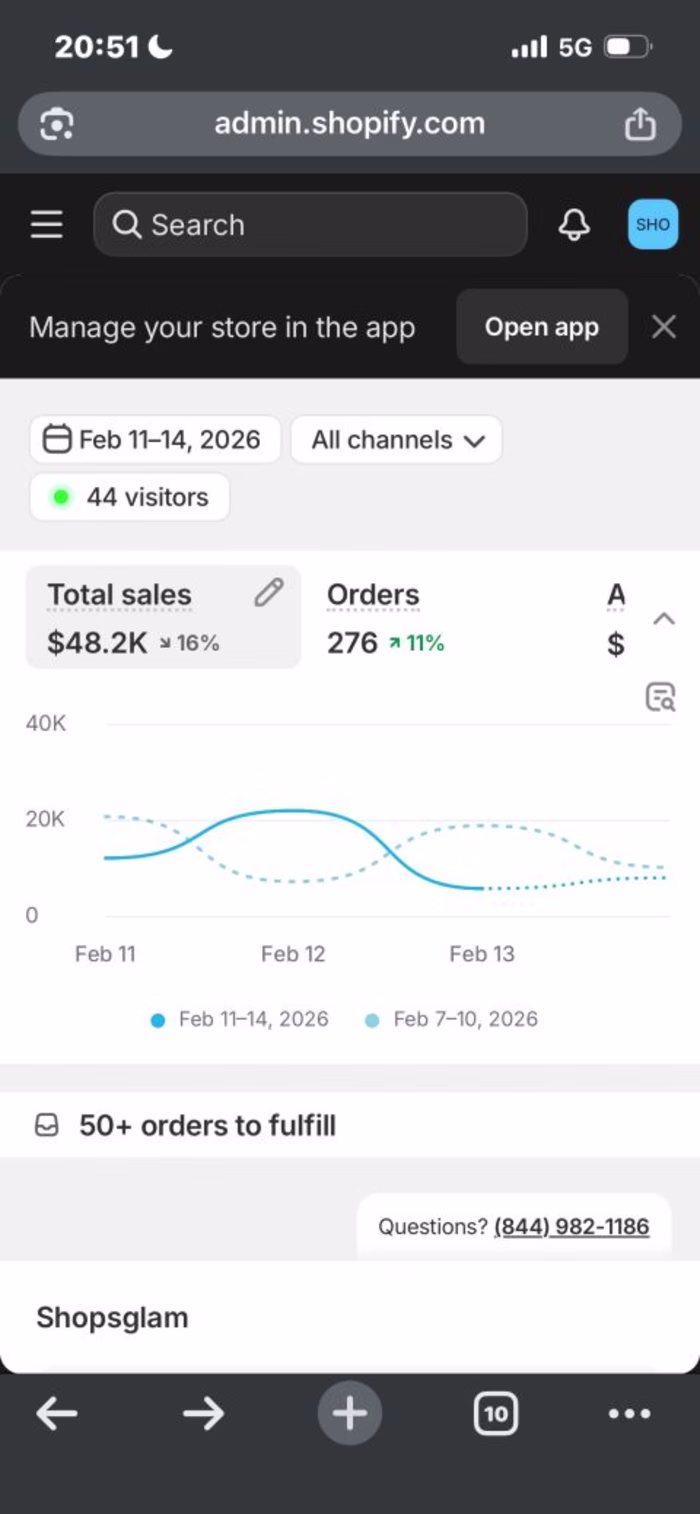This screenshot has width=700, height=1514.
Task: Open the Feb 11–14, 2026 date picker
Action: point(155,440)
